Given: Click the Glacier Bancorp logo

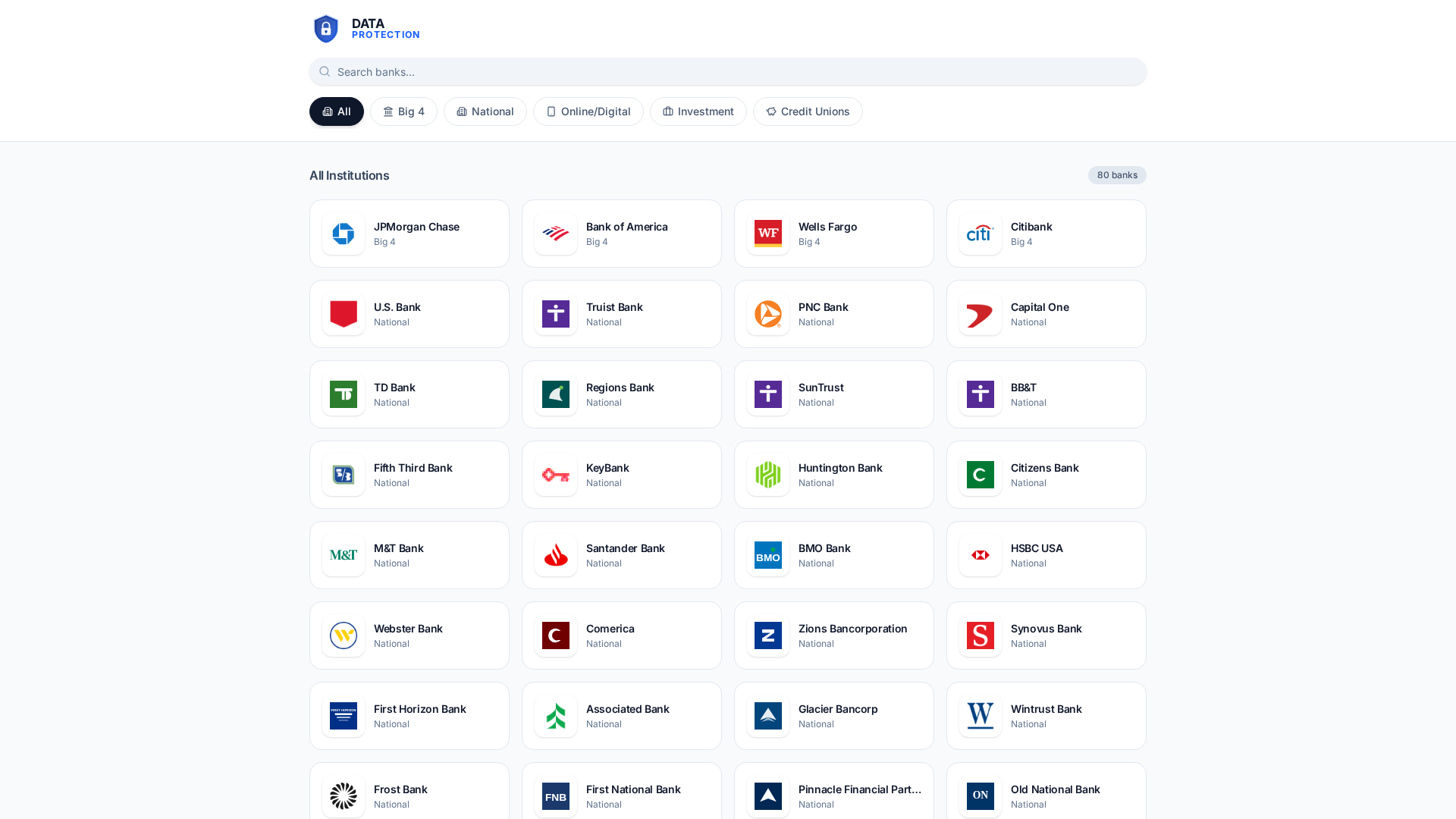Looking at the screenshot, I should click(768, 716).
